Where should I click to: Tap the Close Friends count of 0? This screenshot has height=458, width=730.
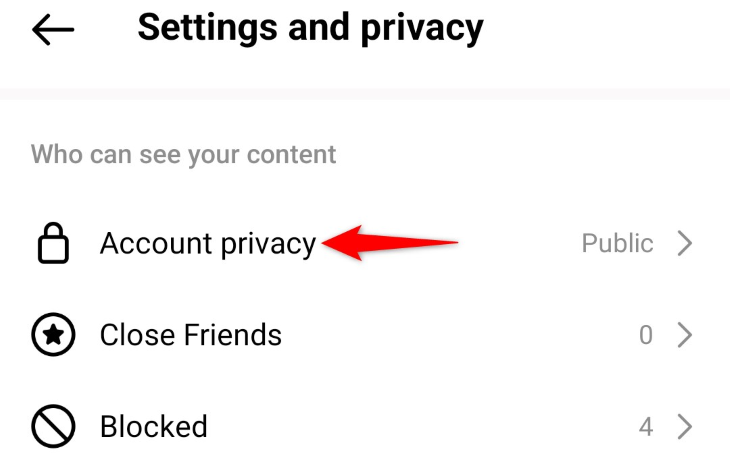click(646, 336)
